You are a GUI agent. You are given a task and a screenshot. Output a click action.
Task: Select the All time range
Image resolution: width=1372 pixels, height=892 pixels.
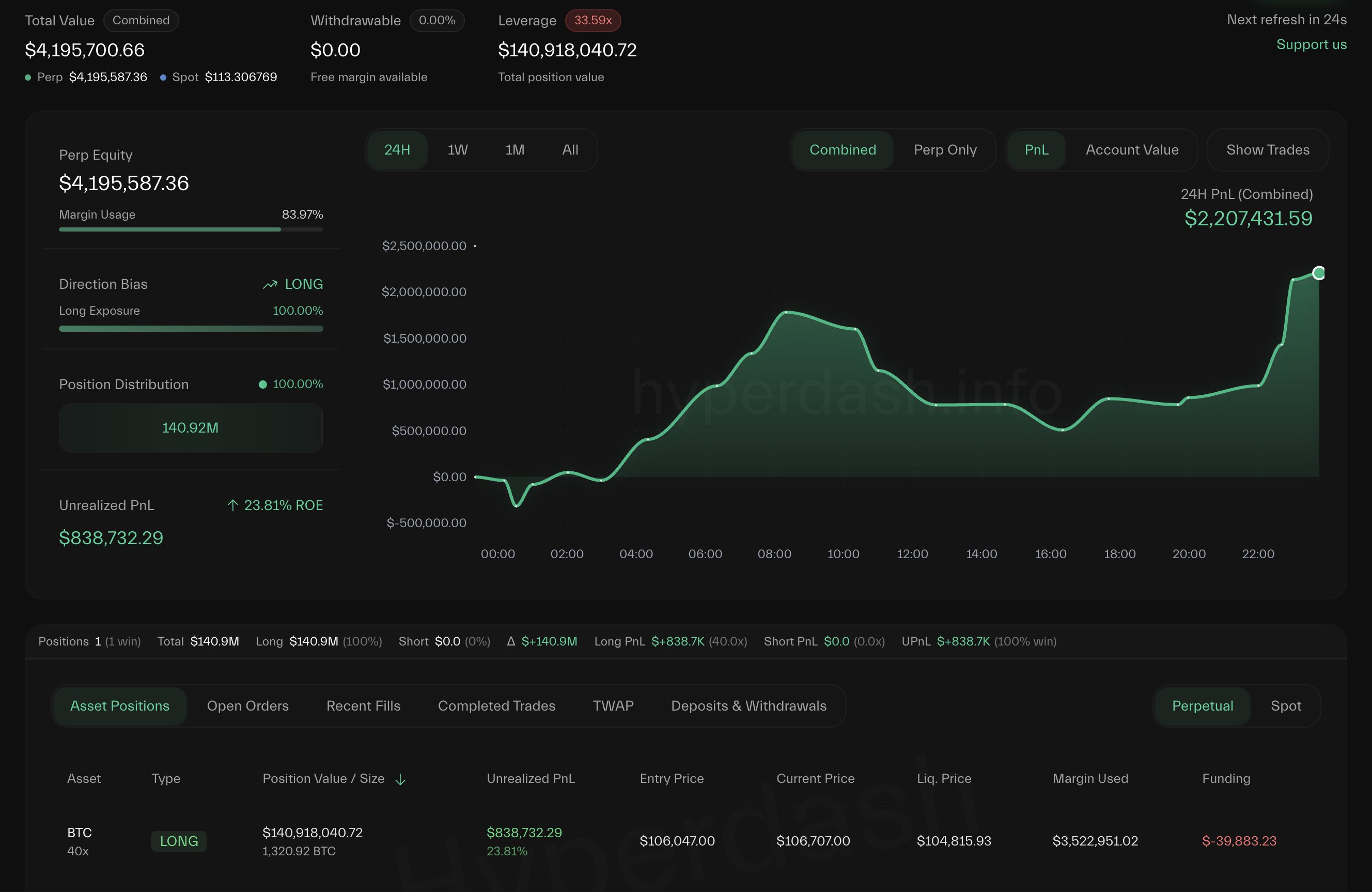tap(570, 150)
